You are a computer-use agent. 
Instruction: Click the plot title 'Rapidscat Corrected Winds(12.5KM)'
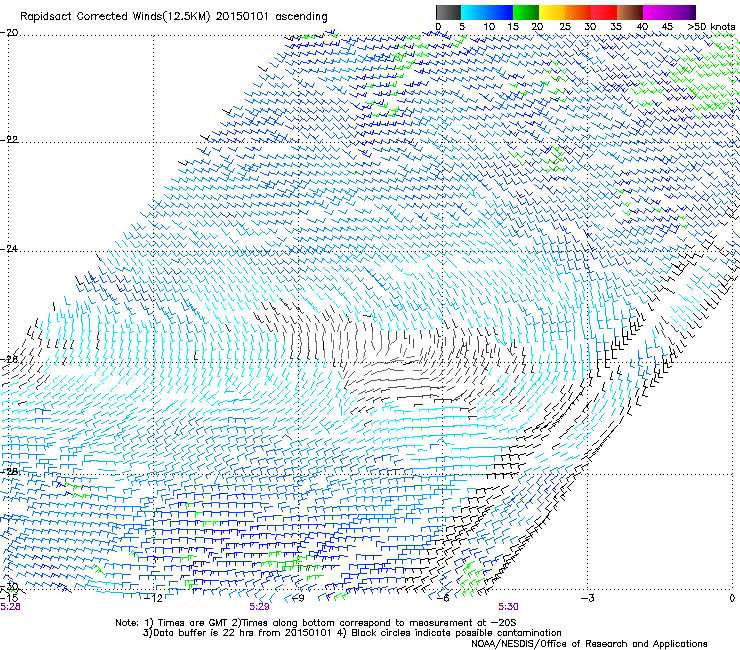pos(115,17)
